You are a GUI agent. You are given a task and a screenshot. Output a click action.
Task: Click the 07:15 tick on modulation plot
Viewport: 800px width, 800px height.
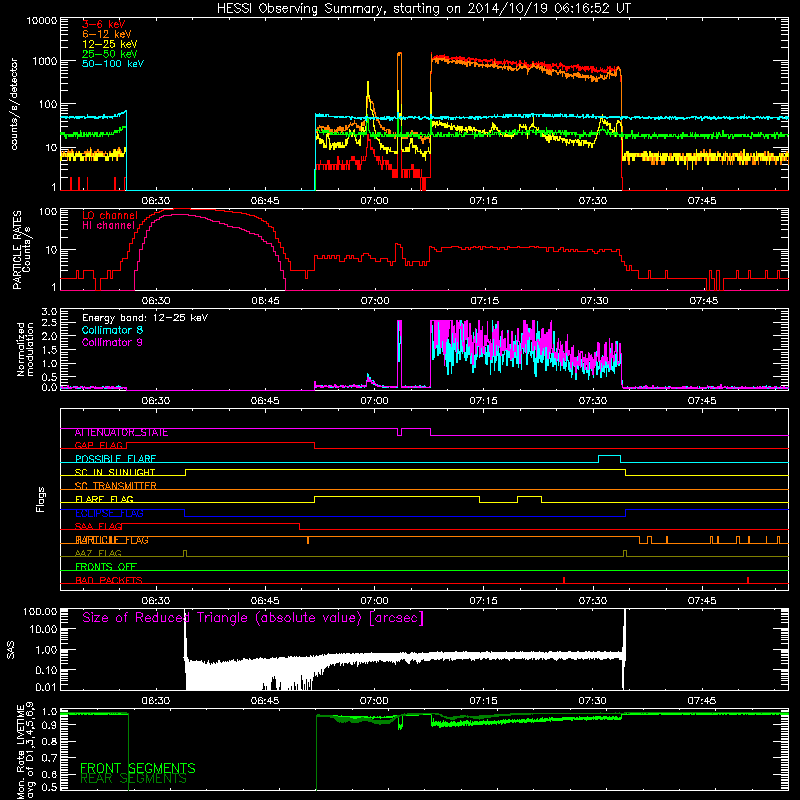(483, 401)
